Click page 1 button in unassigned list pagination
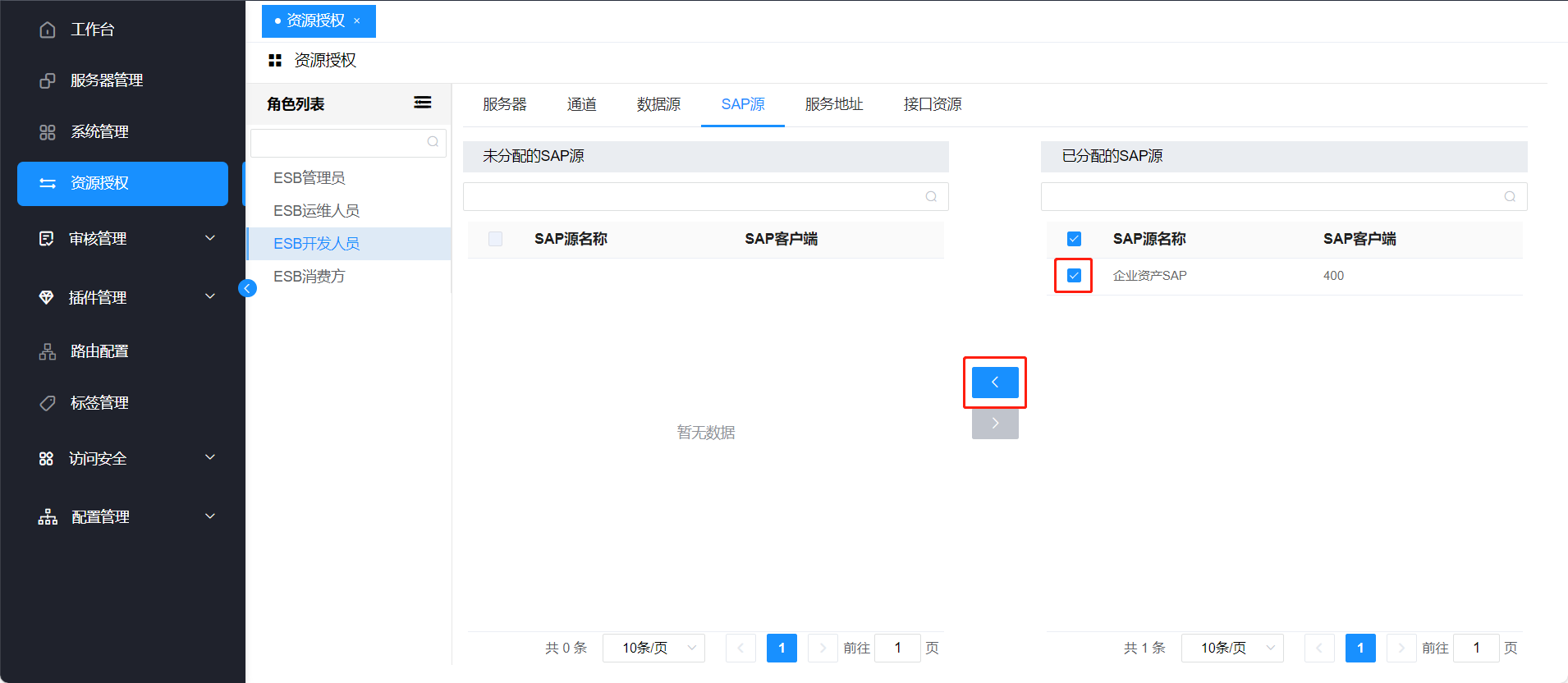Screen dimensions: 1568x683 coord(782,648)
